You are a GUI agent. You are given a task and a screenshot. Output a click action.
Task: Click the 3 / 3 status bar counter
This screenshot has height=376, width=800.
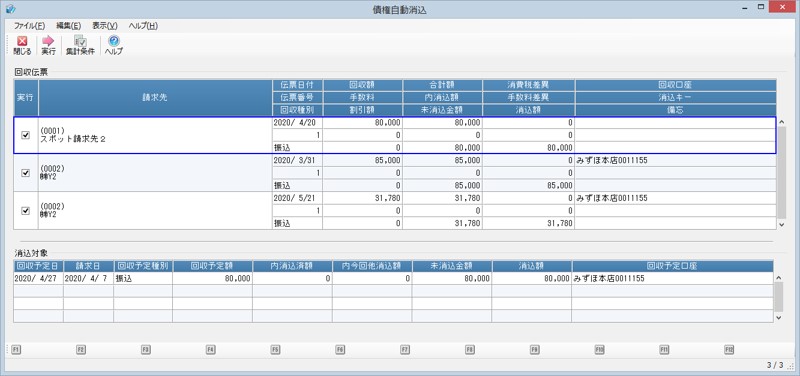point(774,365)
